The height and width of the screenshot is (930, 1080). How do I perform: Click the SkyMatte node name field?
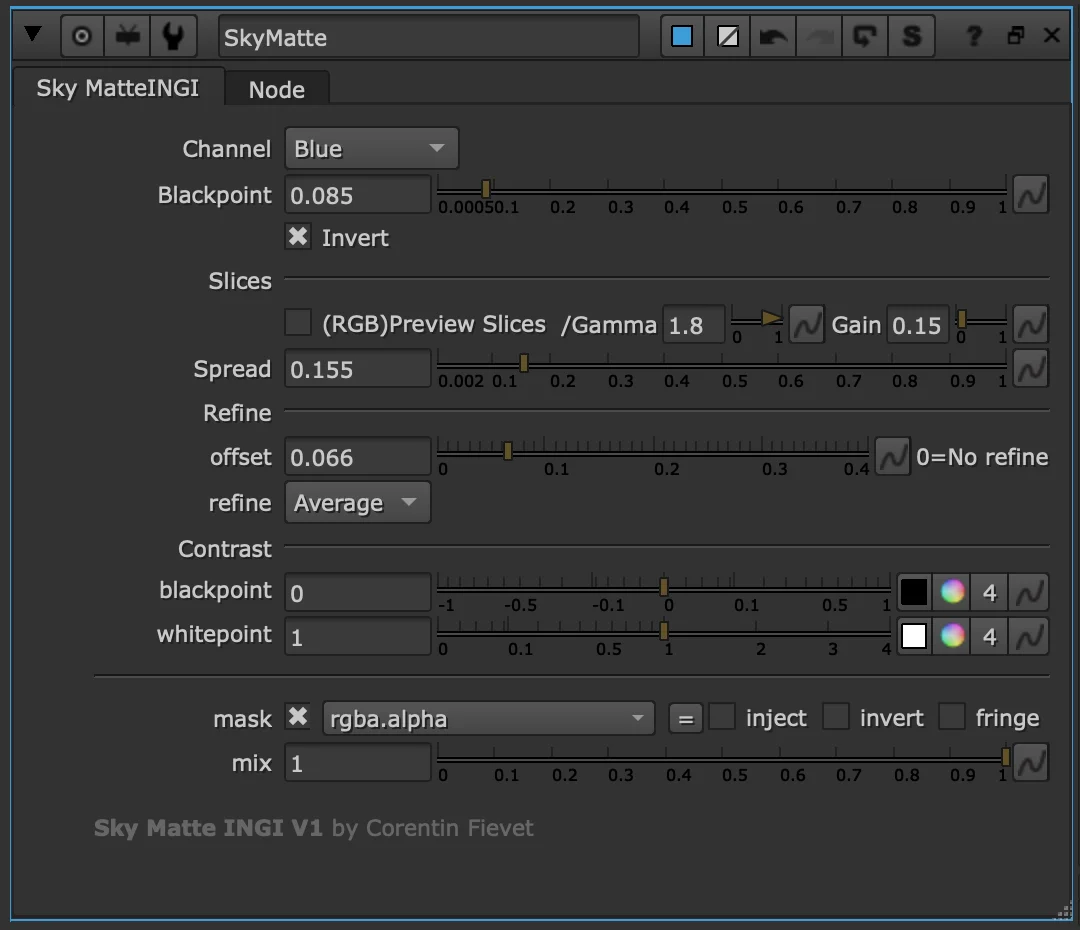[428, 37]
